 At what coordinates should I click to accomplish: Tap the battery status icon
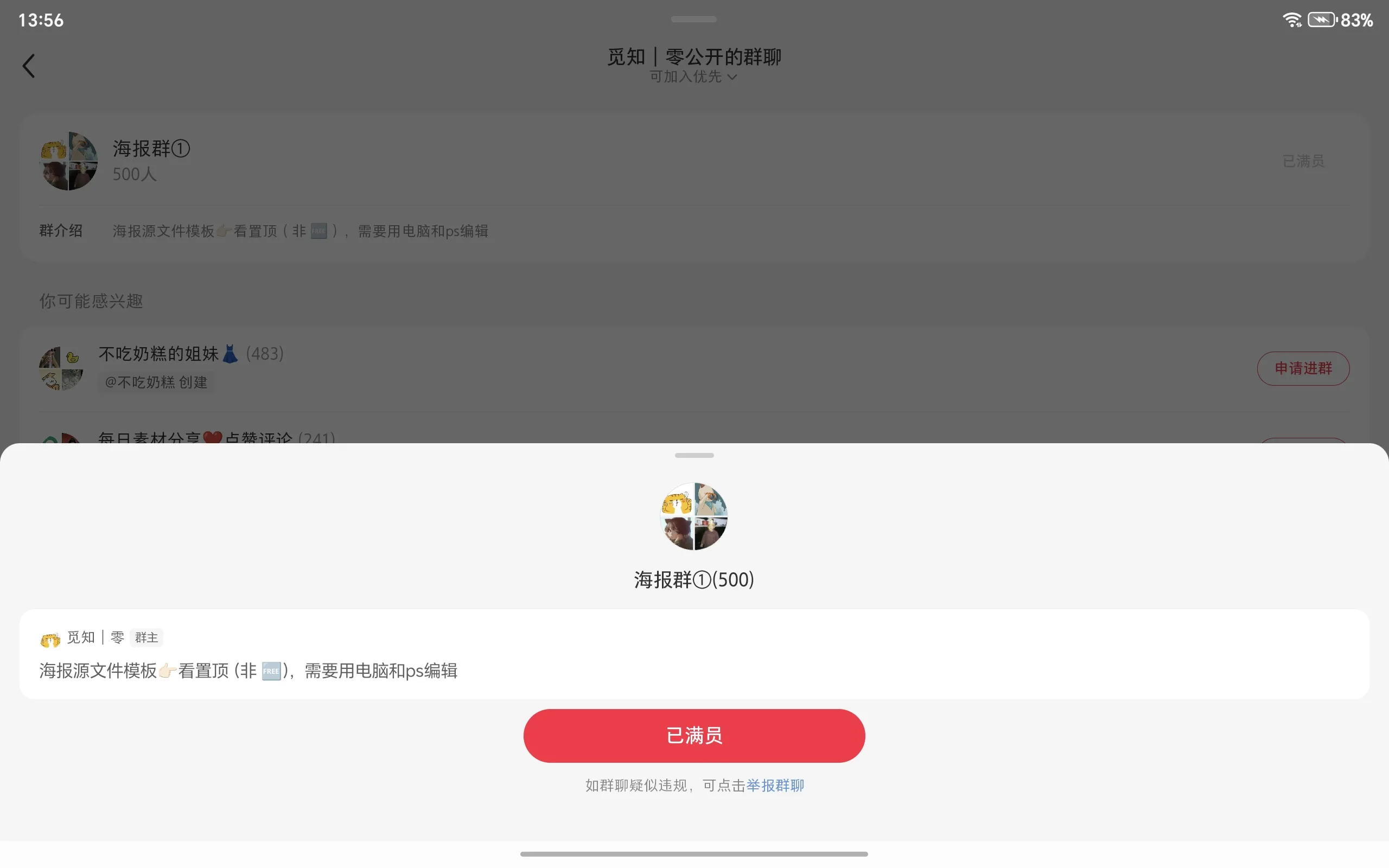tap(1322, 20)
